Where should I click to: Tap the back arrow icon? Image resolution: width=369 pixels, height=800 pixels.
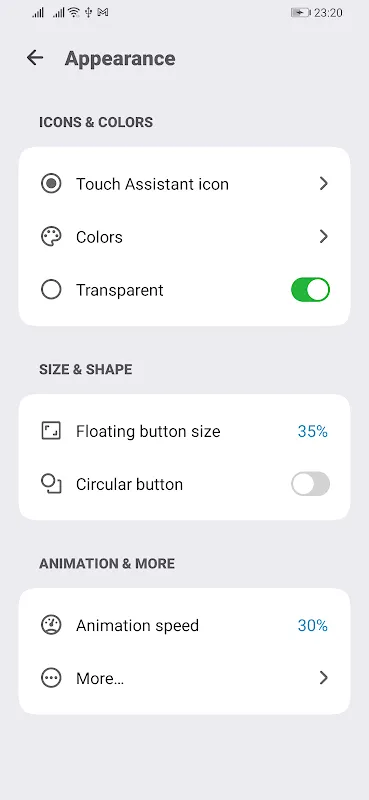[35, 58]
